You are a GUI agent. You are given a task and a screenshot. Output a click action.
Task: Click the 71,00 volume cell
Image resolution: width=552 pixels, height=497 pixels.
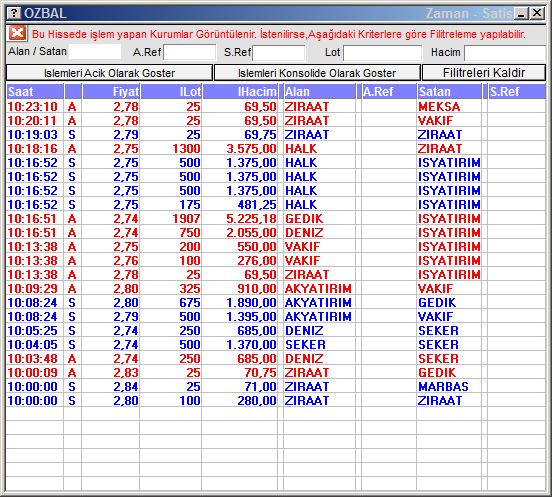point(260,387)
